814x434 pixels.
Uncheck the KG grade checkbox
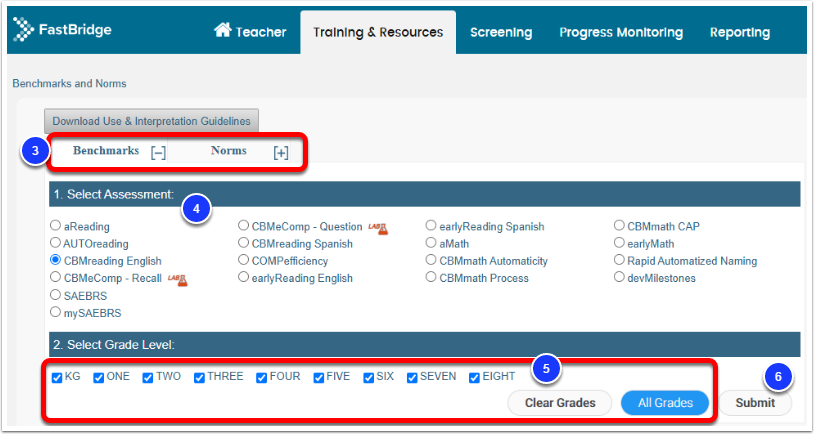point(57,378)
